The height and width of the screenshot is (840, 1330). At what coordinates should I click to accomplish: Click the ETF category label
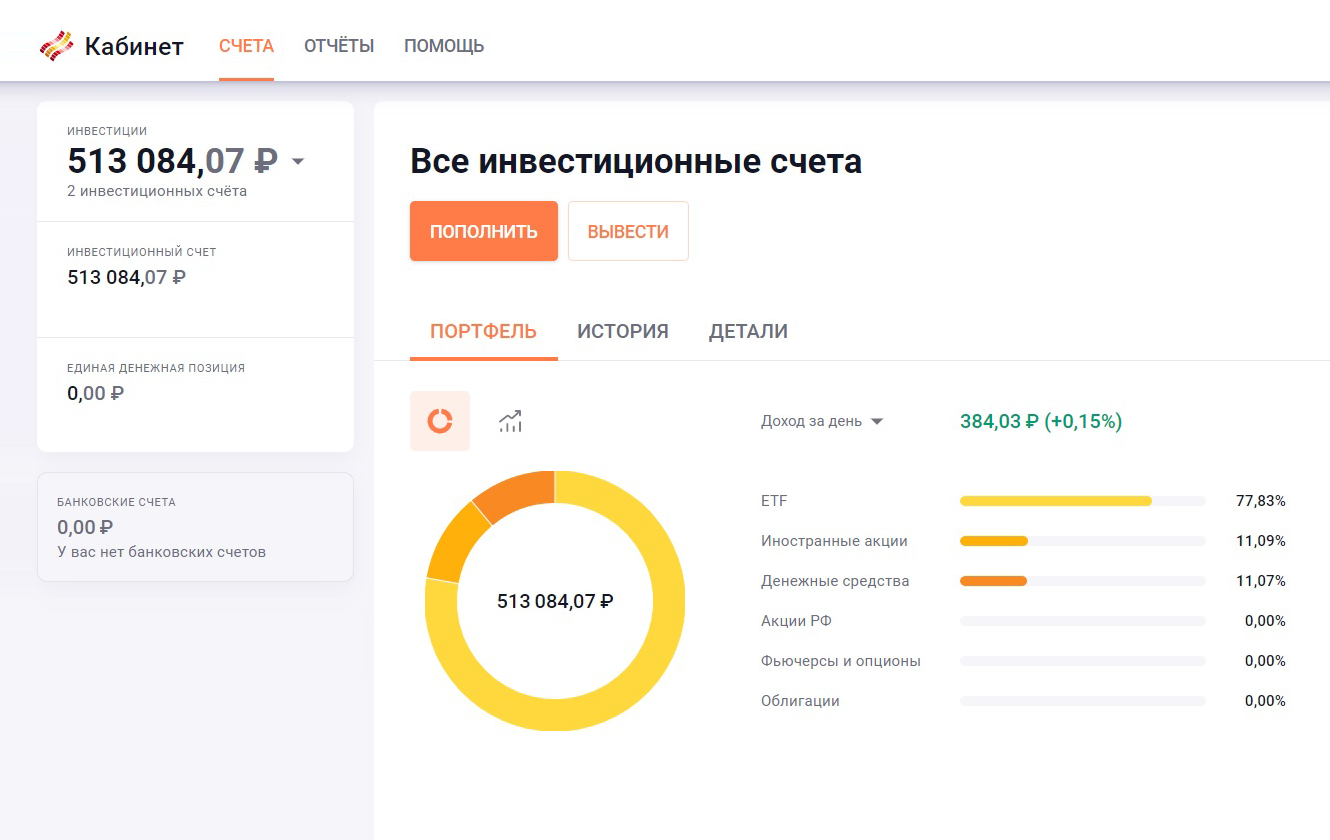click(x=774, y=501)
